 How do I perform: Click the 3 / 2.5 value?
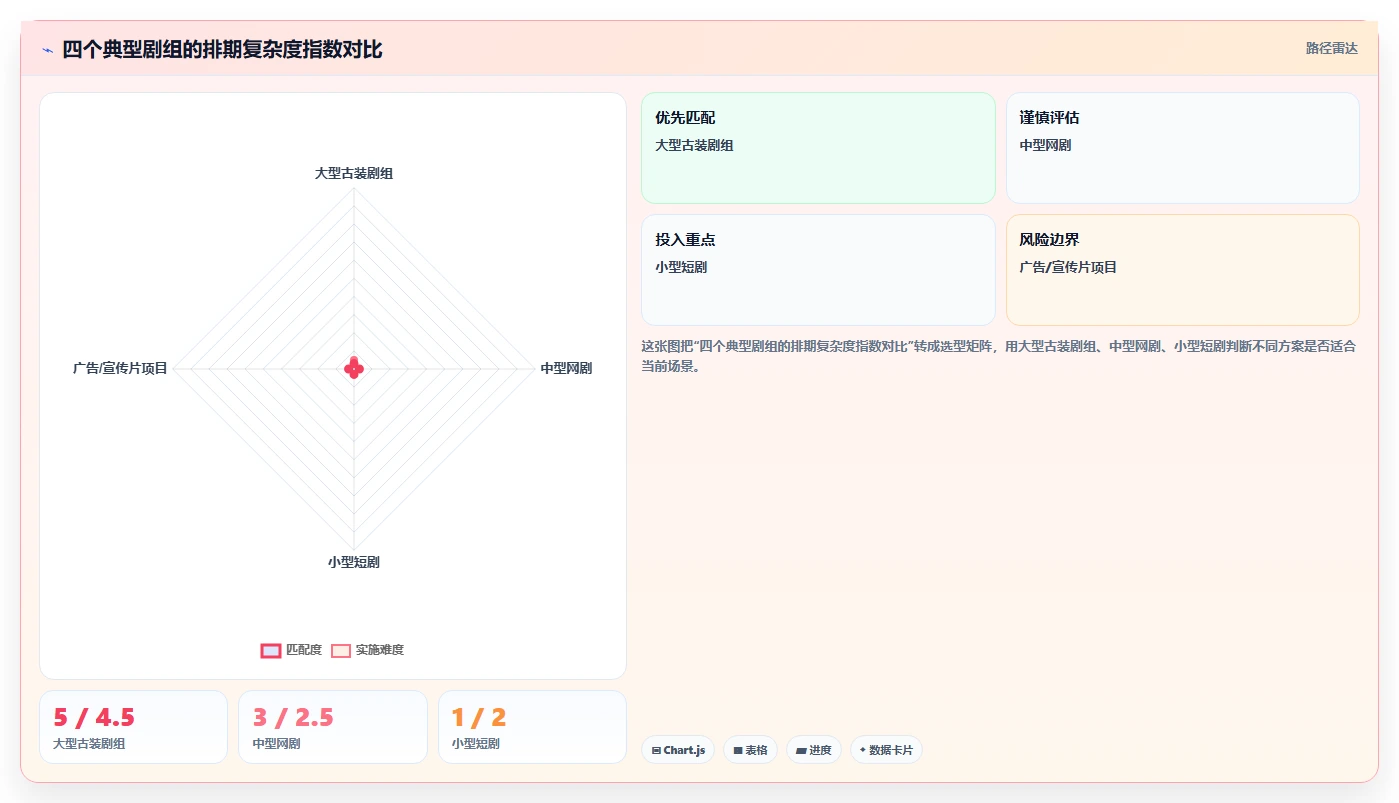[293, 718]
